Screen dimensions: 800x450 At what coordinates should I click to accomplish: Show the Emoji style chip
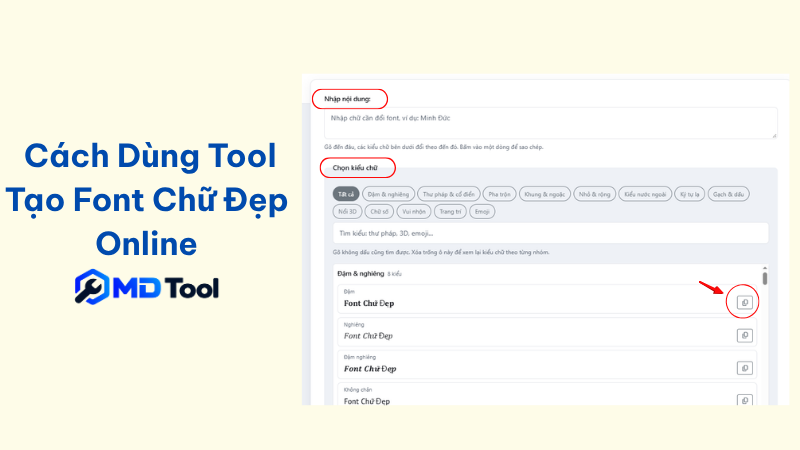482,211
